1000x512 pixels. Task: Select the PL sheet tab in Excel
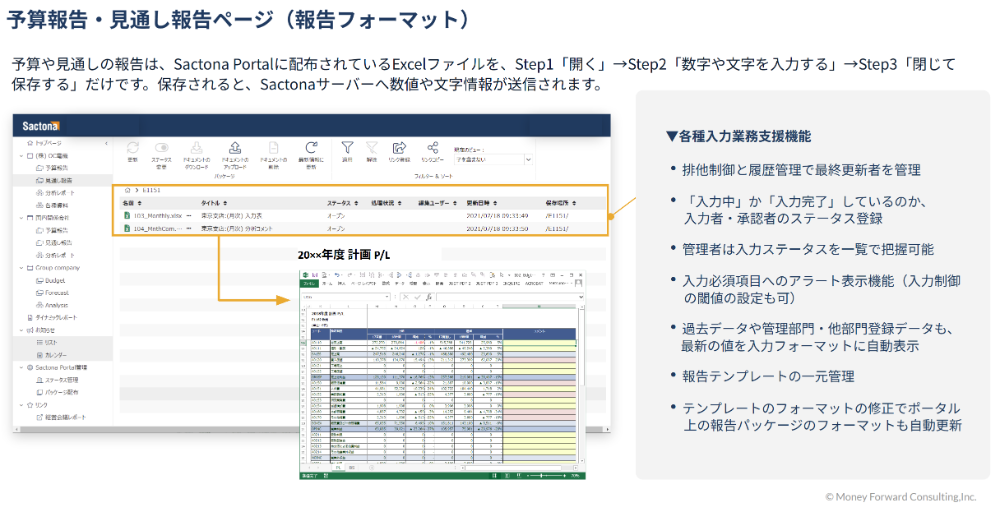coord(338,468)
